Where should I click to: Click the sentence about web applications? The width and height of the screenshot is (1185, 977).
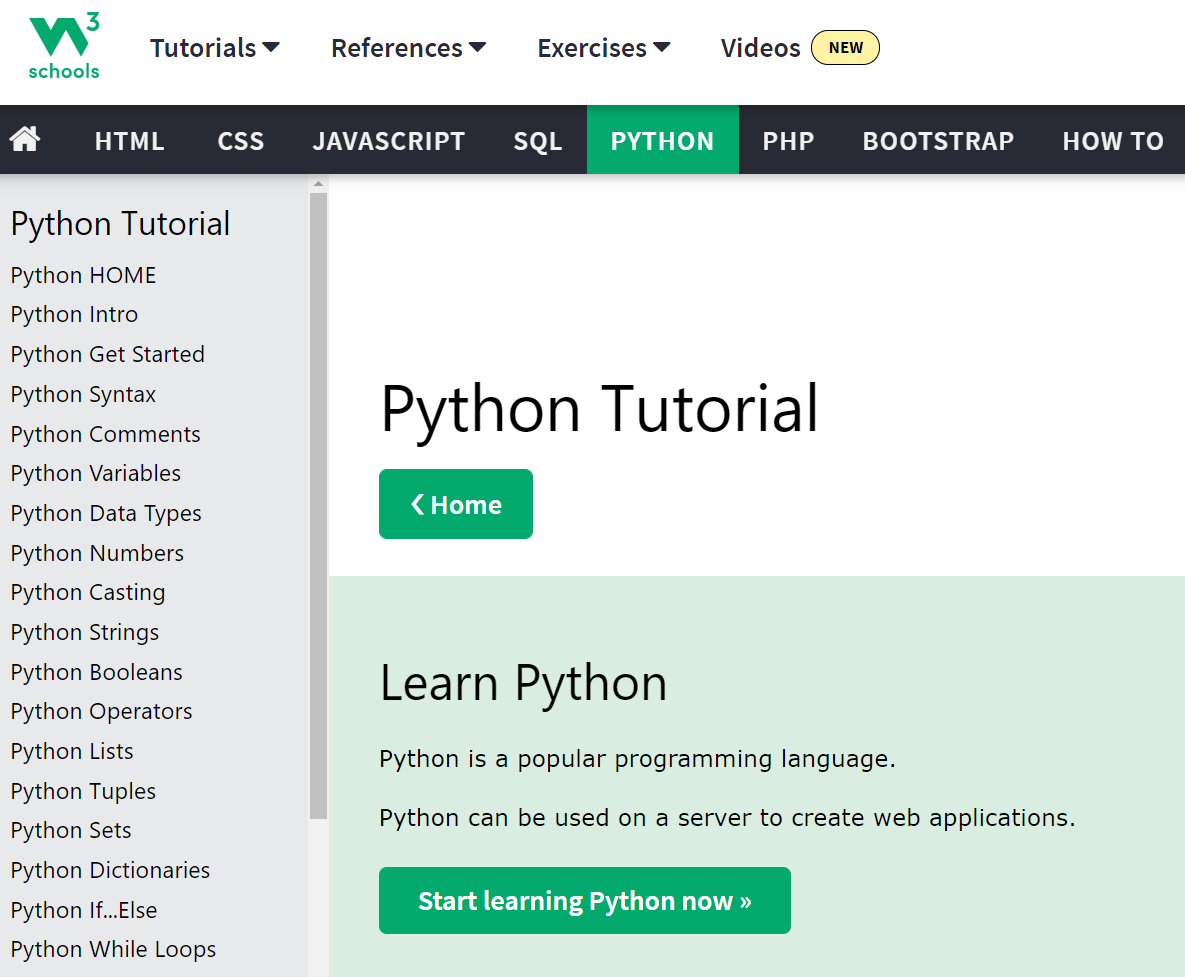point(727,818)
